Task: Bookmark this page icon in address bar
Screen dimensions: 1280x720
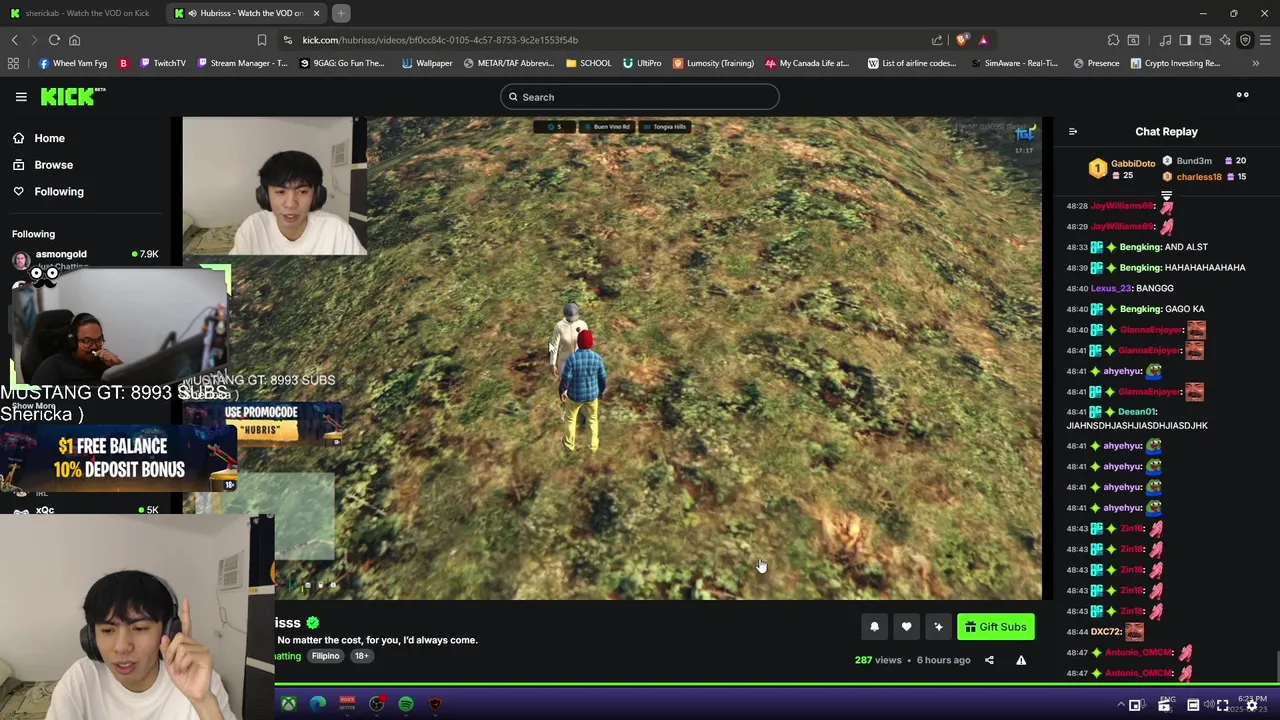Action: (262, 40)
